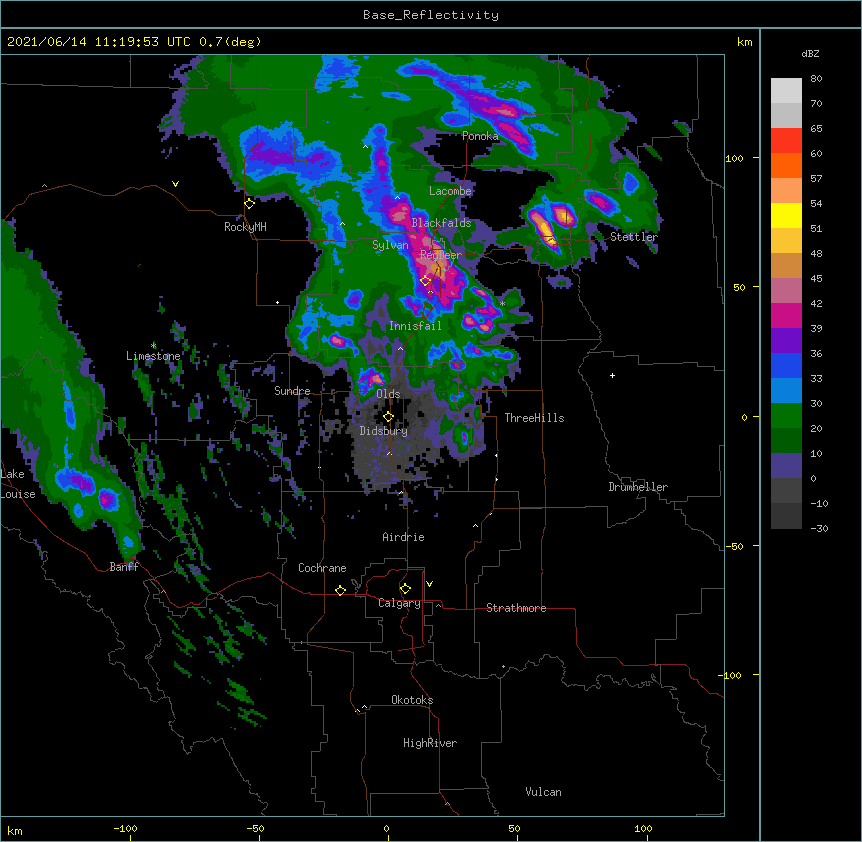
Task: Click the dBZ legend heading
Action: click(x=810, y=53)
